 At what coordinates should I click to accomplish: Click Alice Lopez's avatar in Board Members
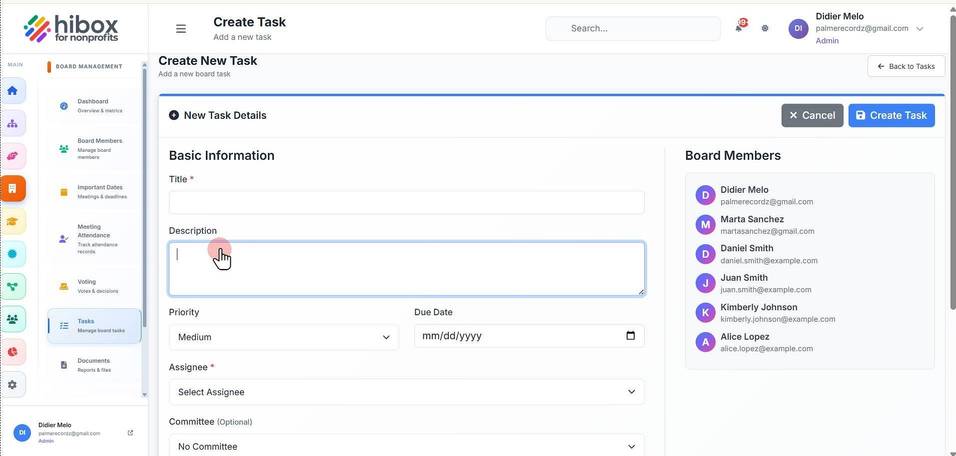coord(705,342)
